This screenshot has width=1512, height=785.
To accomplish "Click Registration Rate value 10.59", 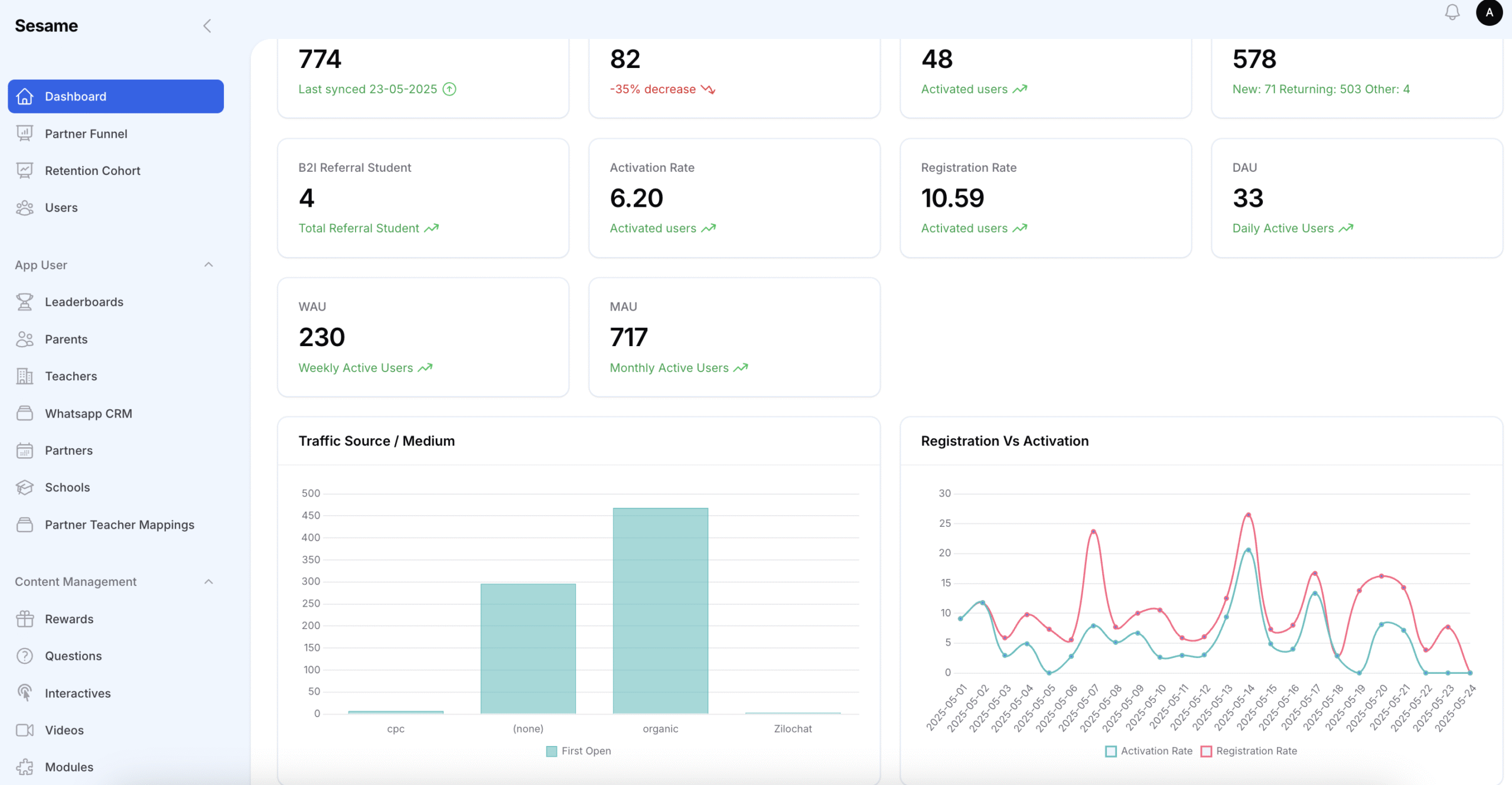I will tap(952, 198).
